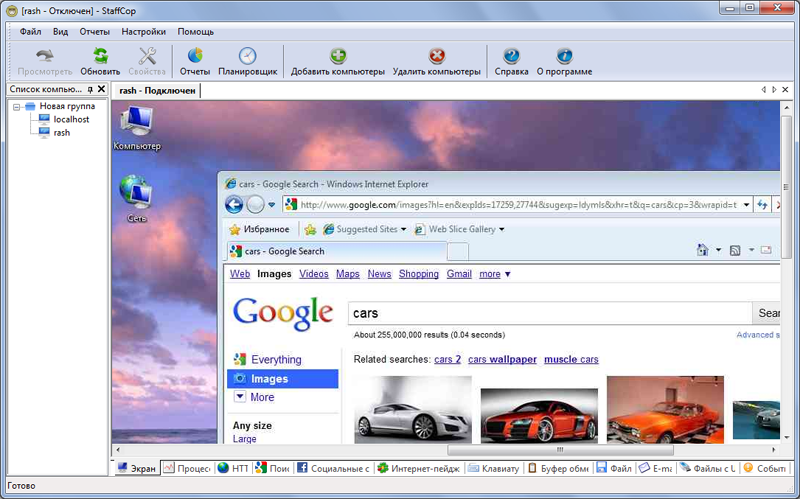Click muscle cars related search link
Screen dimensions: 800x499
[x=571, y=360]
